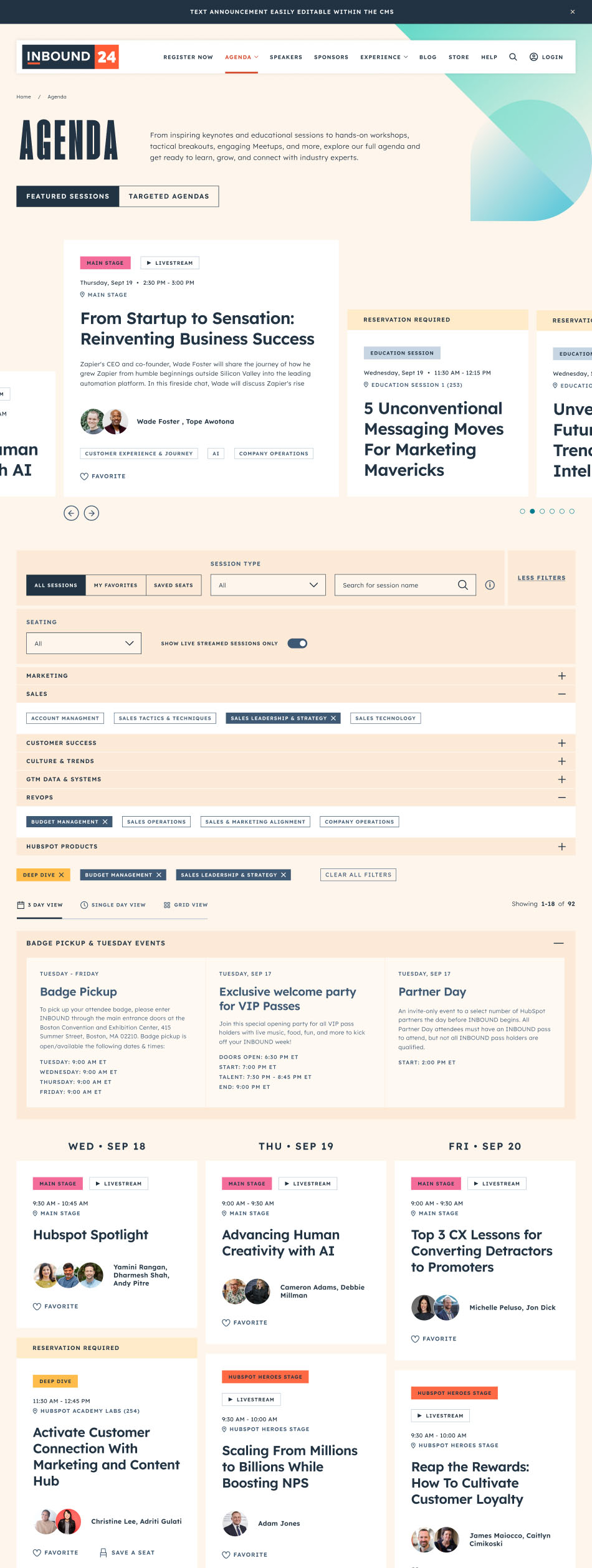
Task: Switch to the Featured Sessions tab
Action: click(68, 196)
